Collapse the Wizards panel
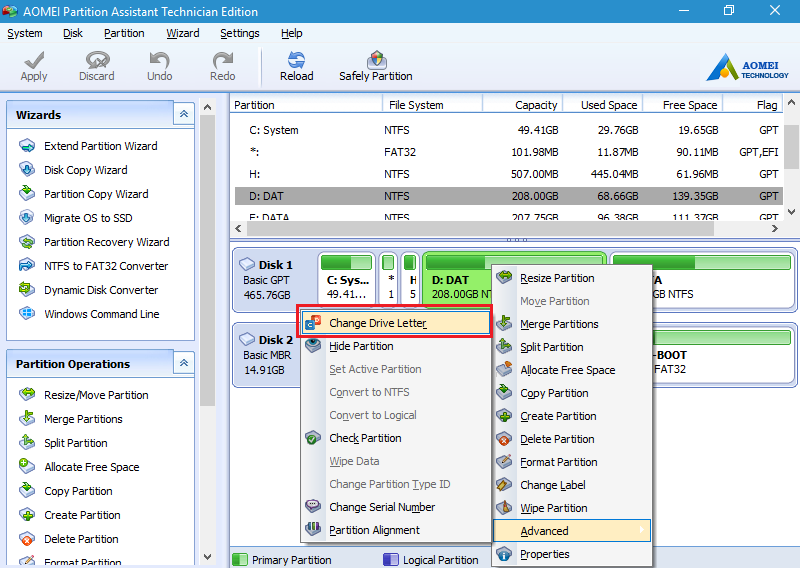 pos(184,114)
